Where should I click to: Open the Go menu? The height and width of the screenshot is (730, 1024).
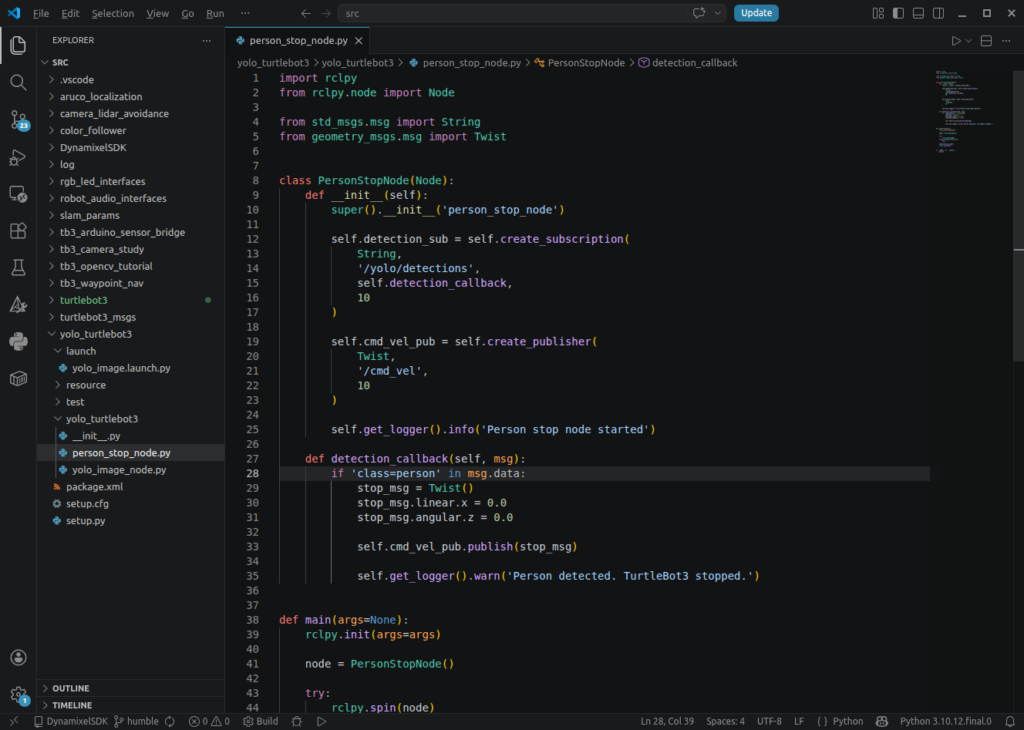(187, 13)
